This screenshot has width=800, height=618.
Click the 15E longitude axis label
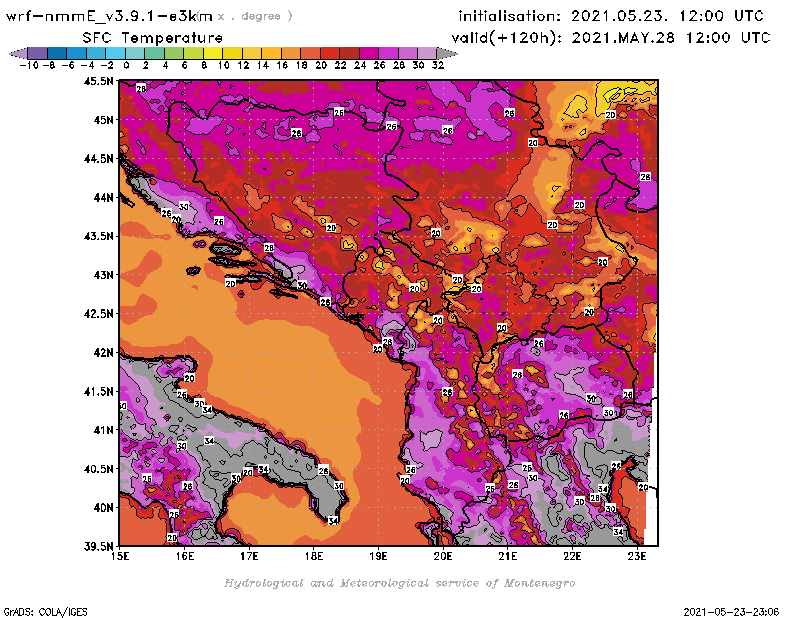pyautogui.click(x=120, y=556)
